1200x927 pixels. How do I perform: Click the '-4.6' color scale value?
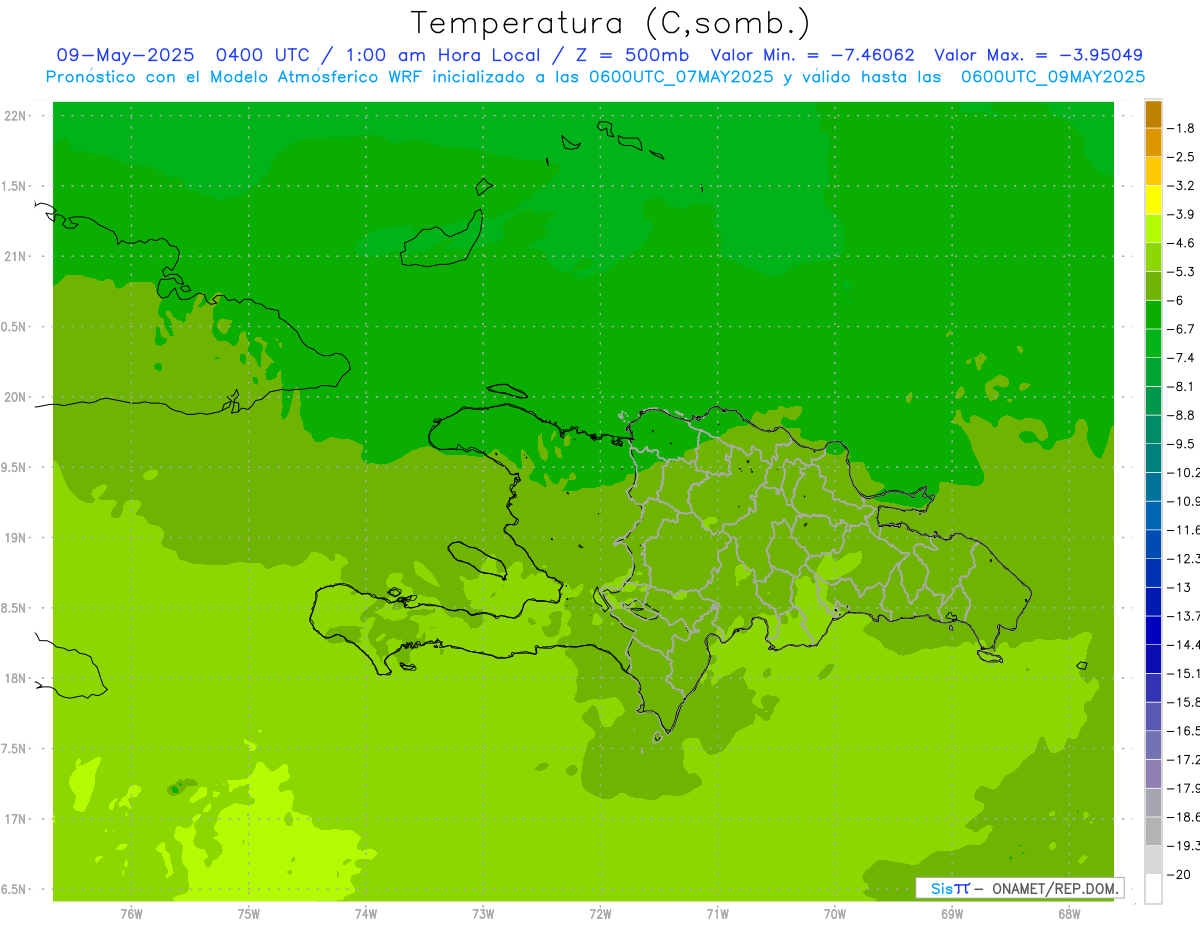click(1181, 243)
